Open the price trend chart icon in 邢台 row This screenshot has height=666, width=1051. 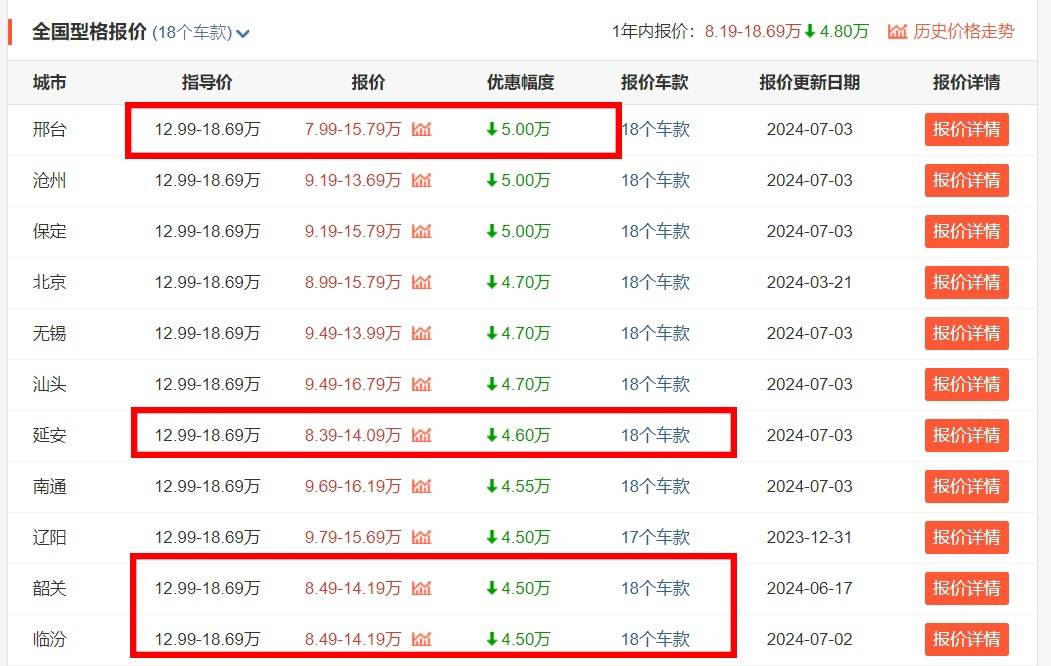(x=422, y=129)
